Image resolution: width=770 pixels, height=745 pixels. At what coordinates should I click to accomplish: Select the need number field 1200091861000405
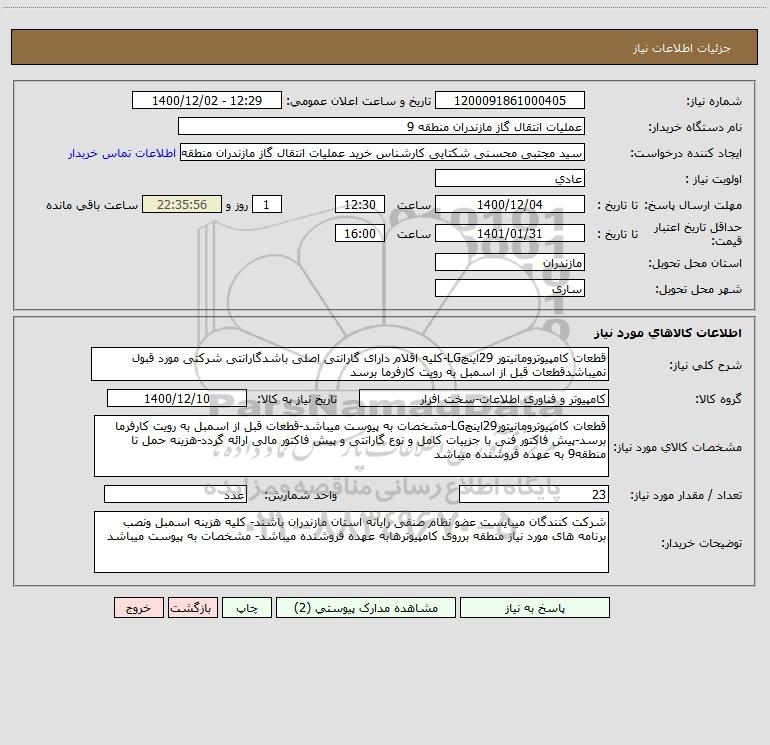tap(510, 100)
